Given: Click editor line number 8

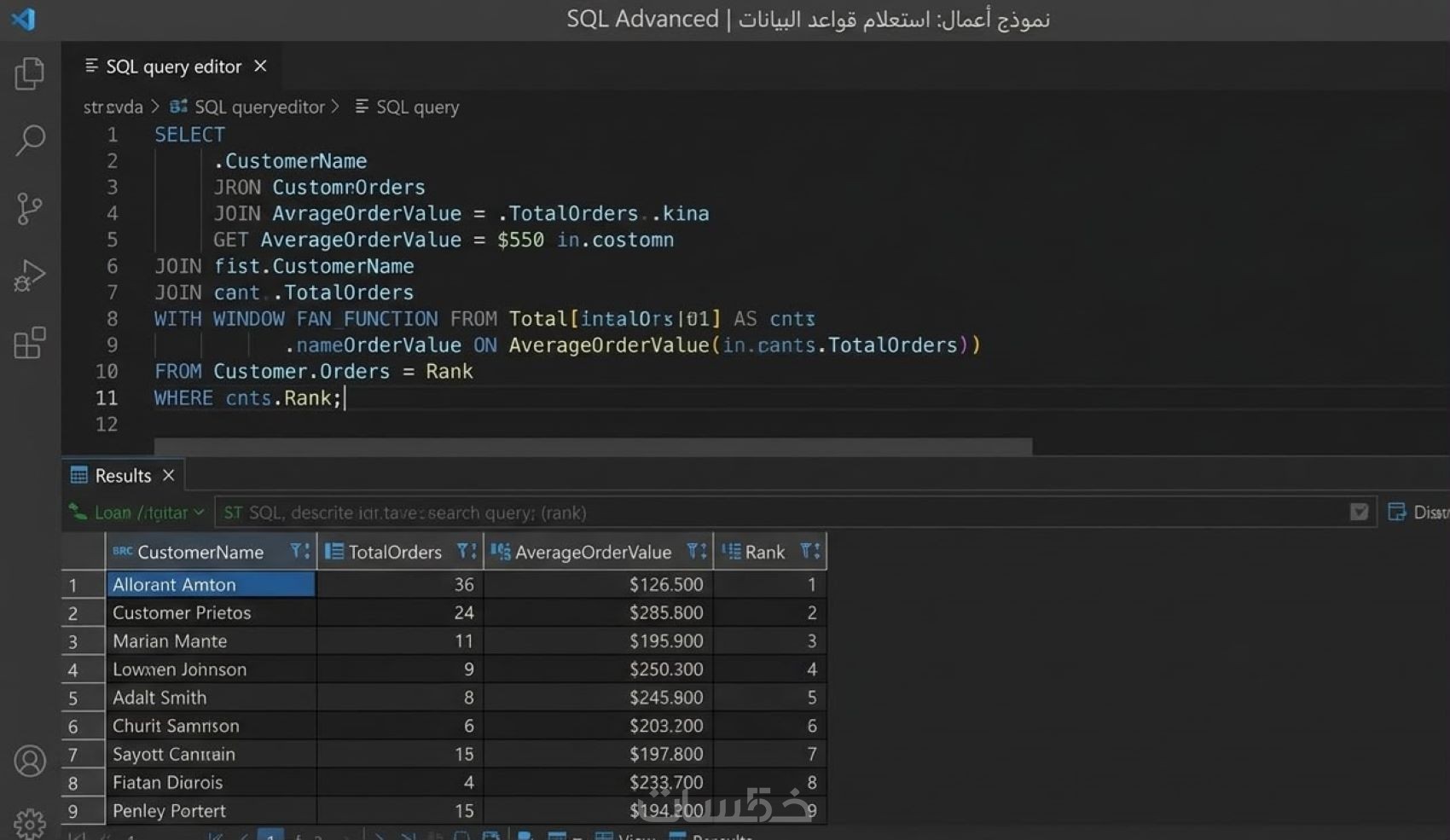Looking at the screenshot, I should click(112, 319).
